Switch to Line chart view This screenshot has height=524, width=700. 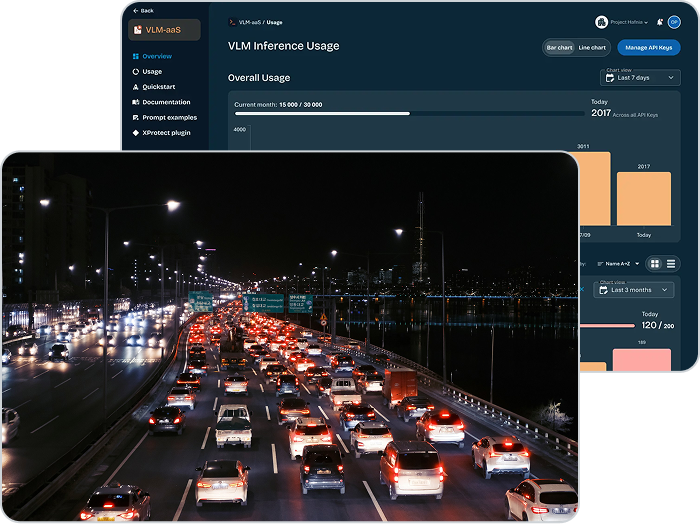[x=592, y=47]
